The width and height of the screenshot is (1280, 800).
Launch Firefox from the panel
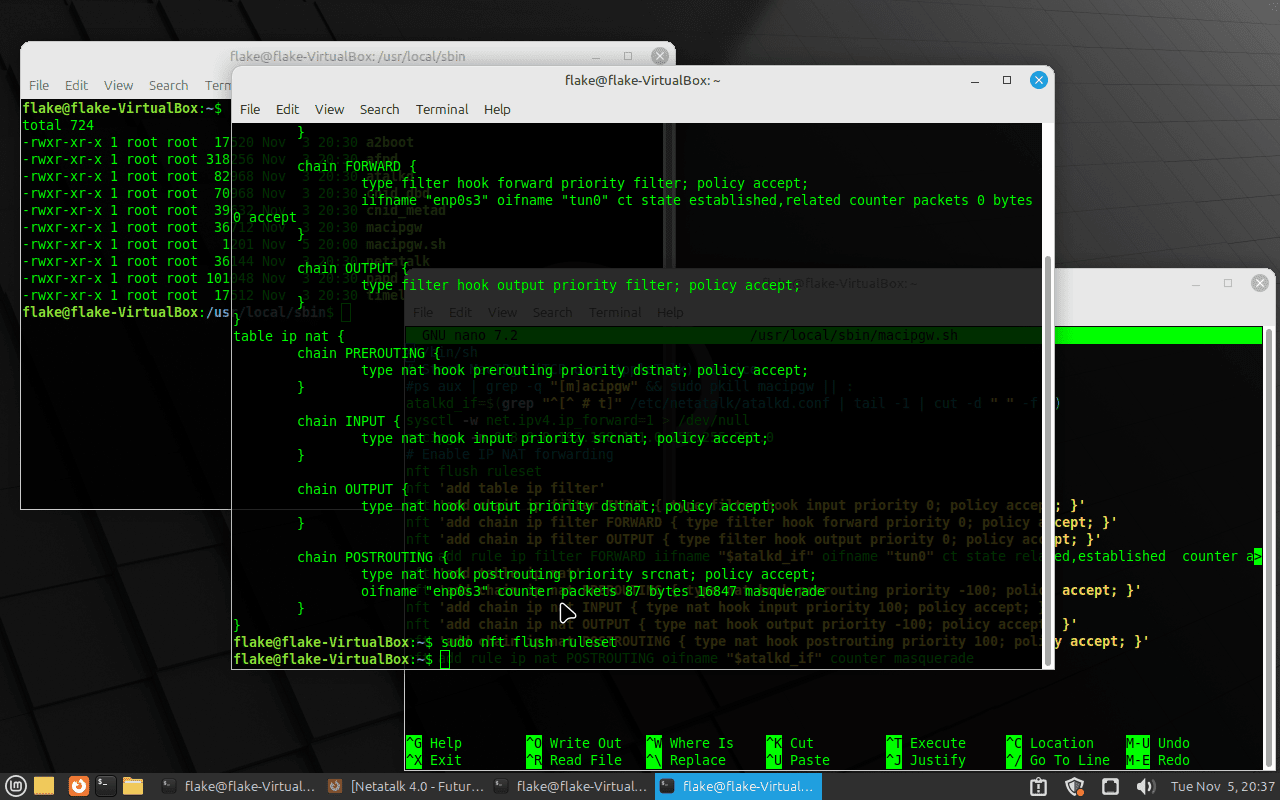(x=78, y=786)
